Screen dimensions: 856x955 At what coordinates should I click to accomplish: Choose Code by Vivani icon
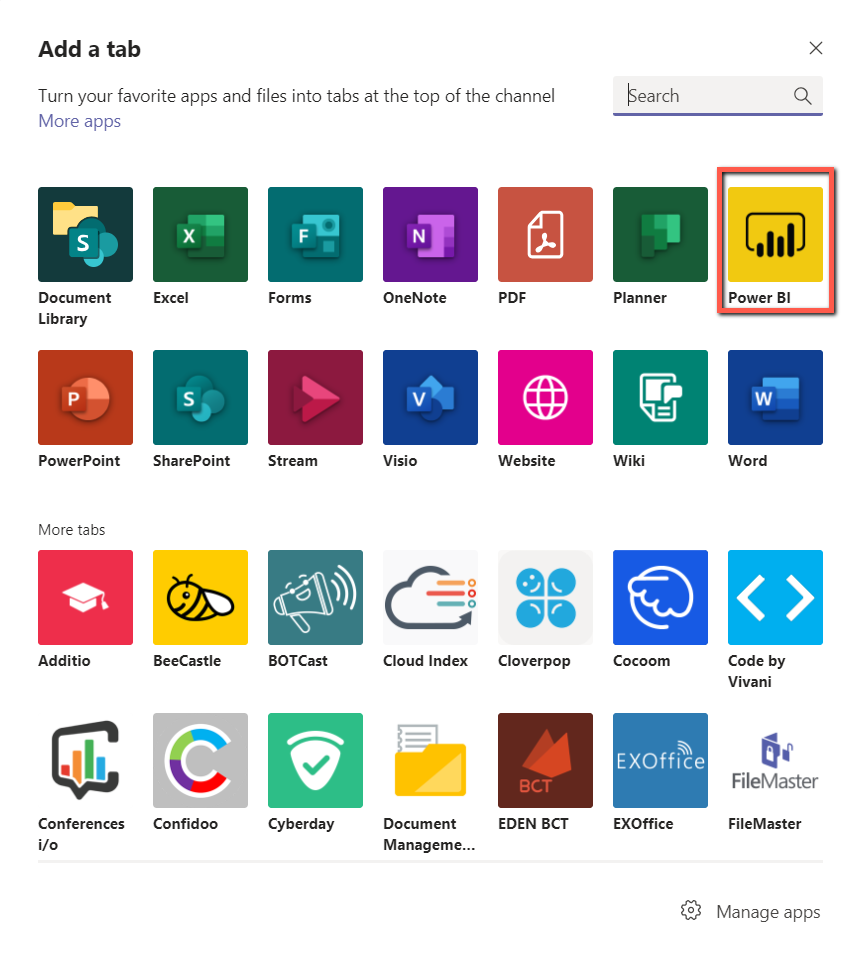(x=776, y=597)
